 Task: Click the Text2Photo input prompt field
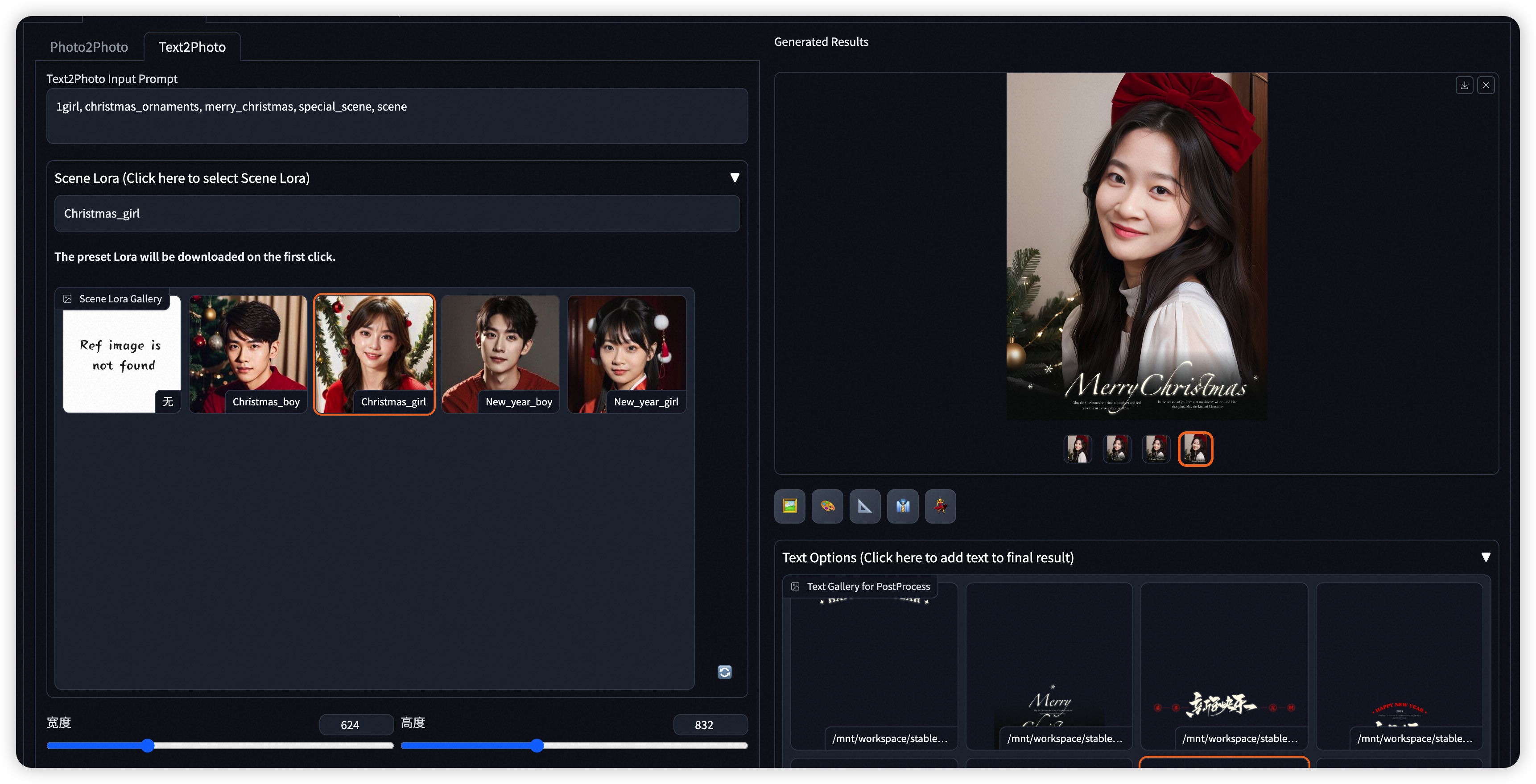[396, 116]
